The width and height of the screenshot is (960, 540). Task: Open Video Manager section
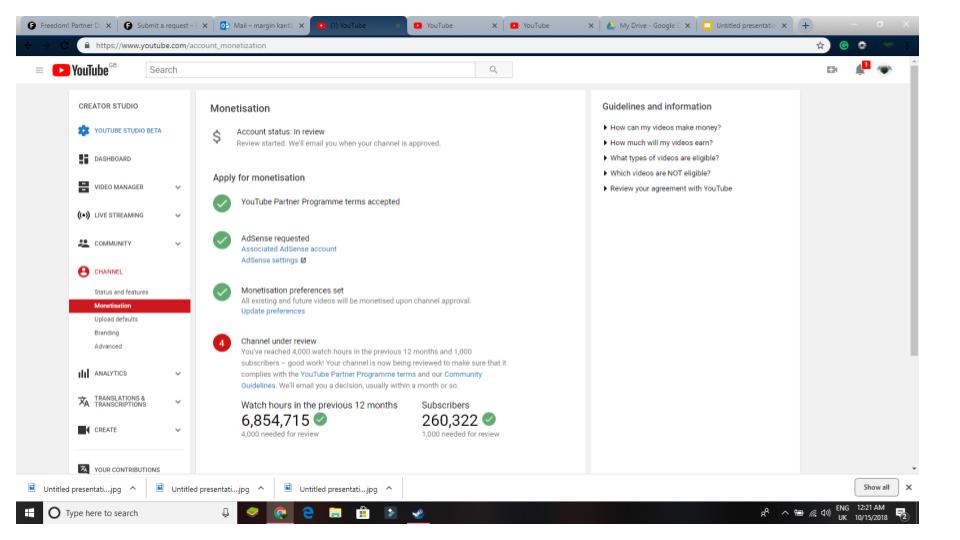(x=119, y=187)
